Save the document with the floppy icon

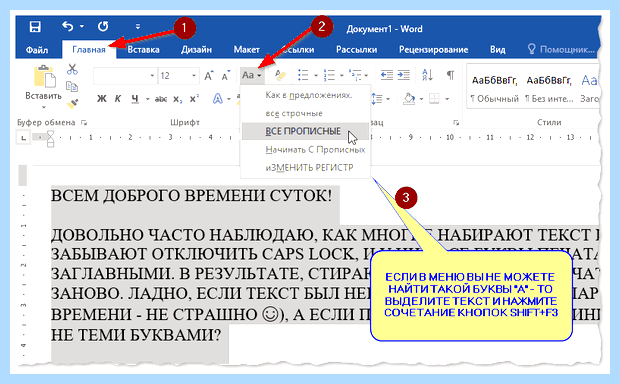[x=35, y=27]
